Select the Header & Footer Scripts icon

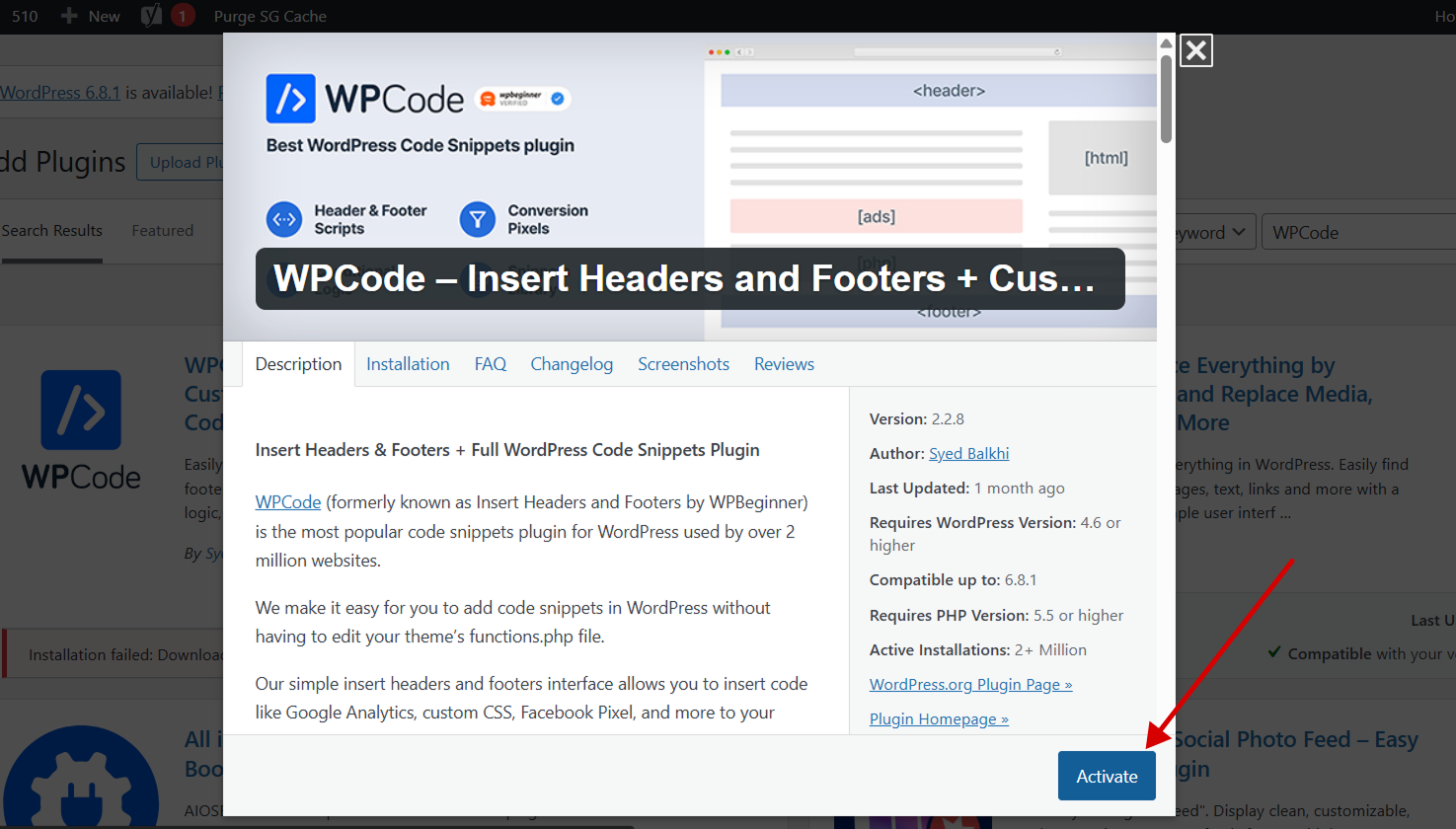tap(283, 218)
